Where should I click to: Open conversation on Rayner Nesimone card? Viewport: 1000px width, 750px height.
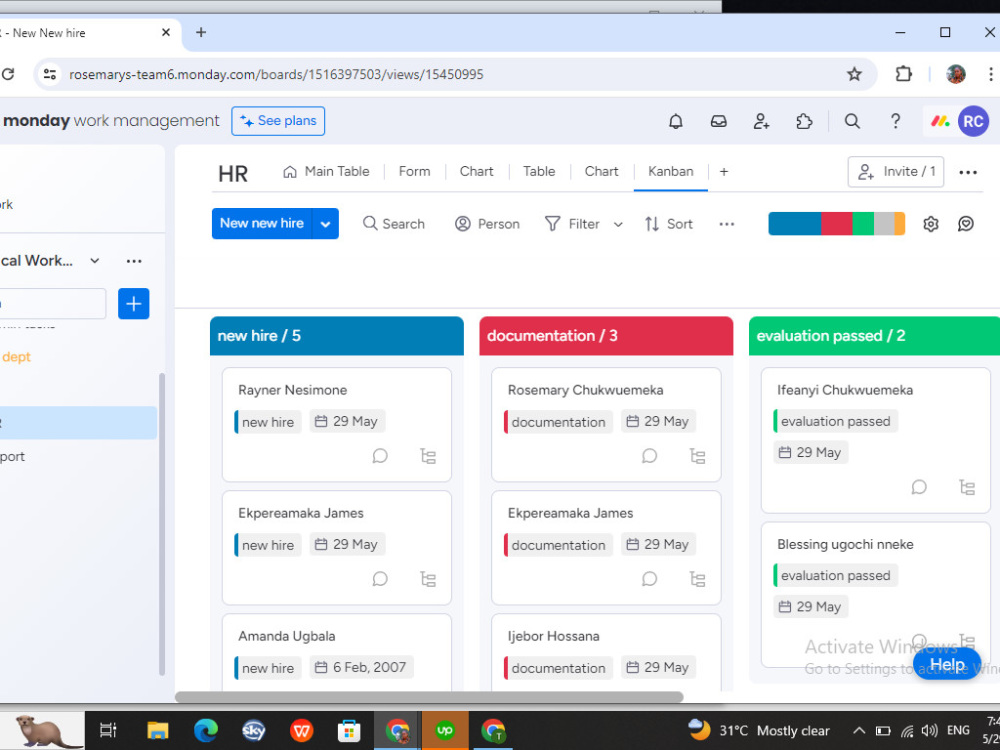coord(380,456)
